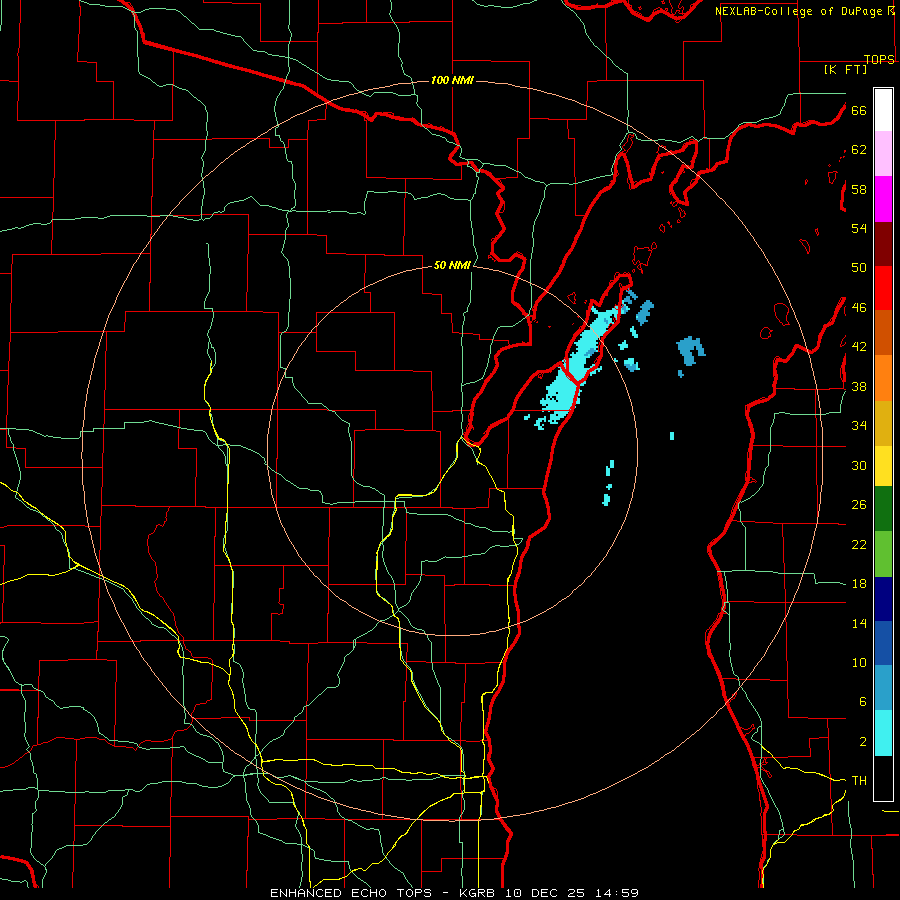Click the "TH" threshold legend label
This screenshot has height=900, width=900.
click(859, 781)
